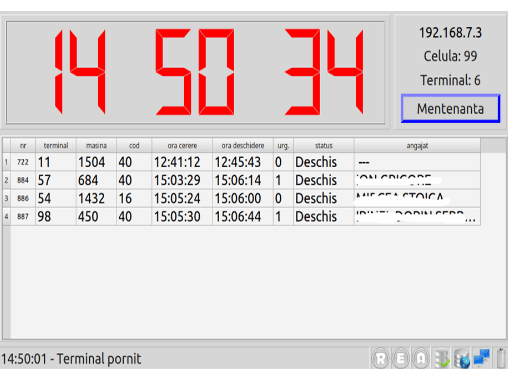This screenshot has height=386, width=508.
Task: Click ora deschidere 12:45:43 cell
Action: point(243,162)
